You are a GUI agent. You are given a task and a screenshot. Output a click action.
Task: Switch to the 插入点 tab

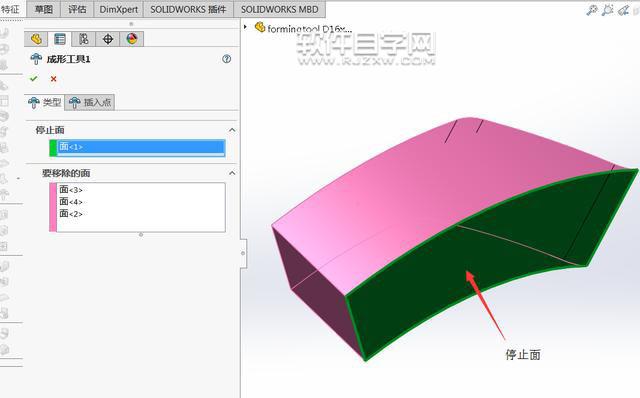[90, 102]
